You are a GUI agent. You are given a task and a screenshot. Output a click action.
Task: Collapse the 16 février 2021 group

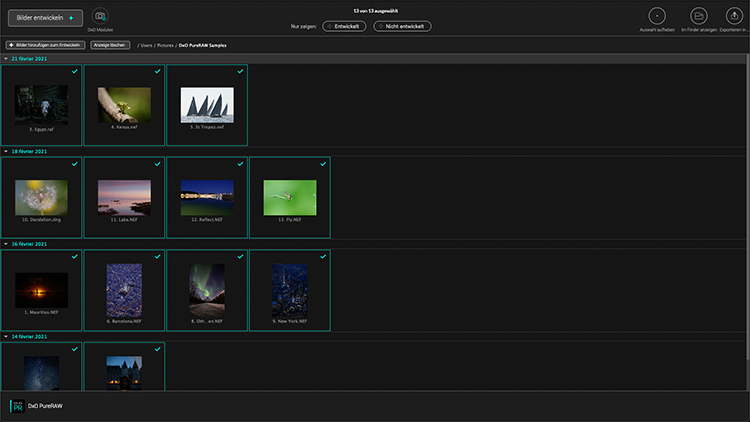[6, 244]
